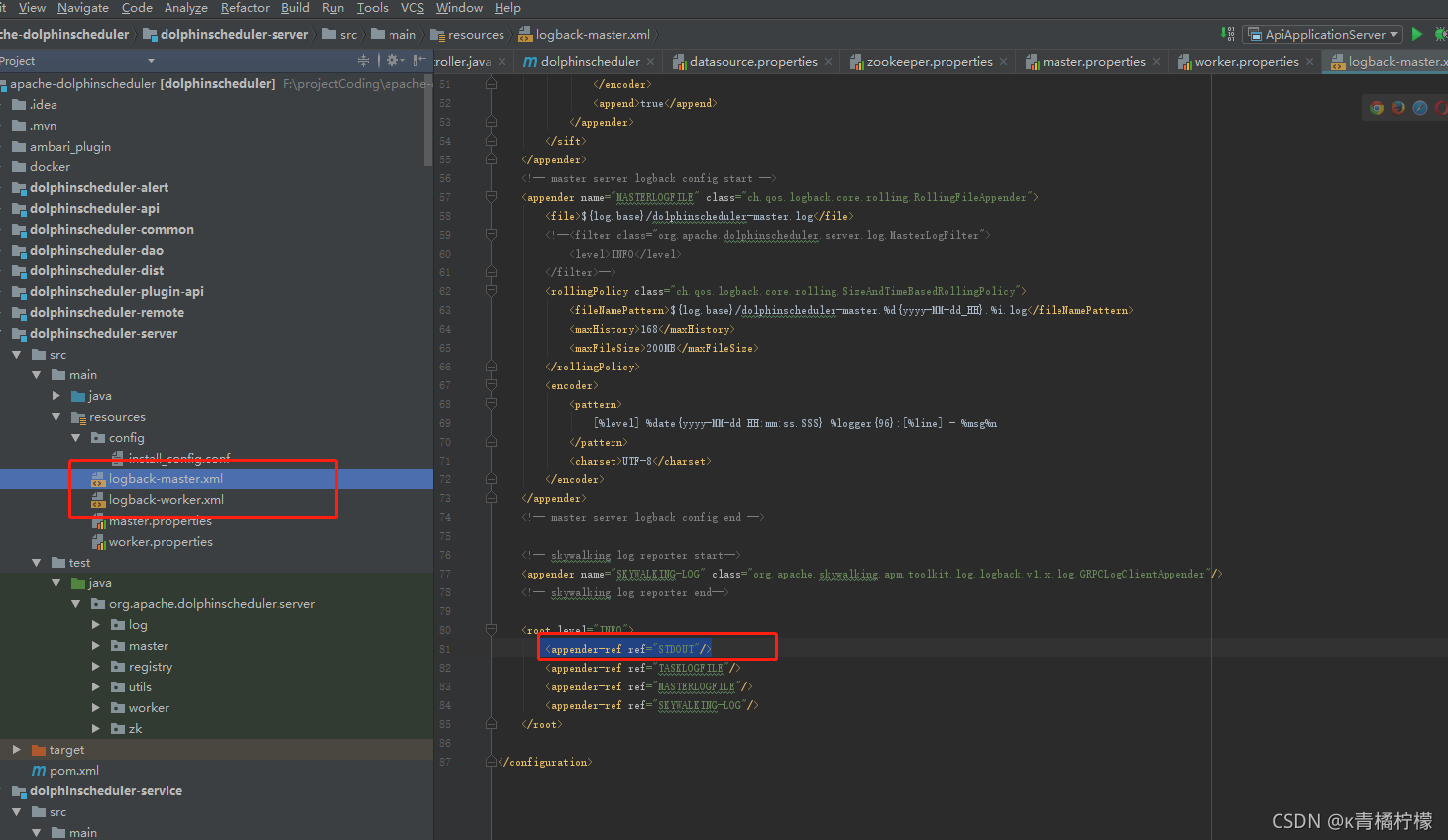Switch to the master.properties editor tab
This screenshot has width=1448, height=840.
point(1093,61)
